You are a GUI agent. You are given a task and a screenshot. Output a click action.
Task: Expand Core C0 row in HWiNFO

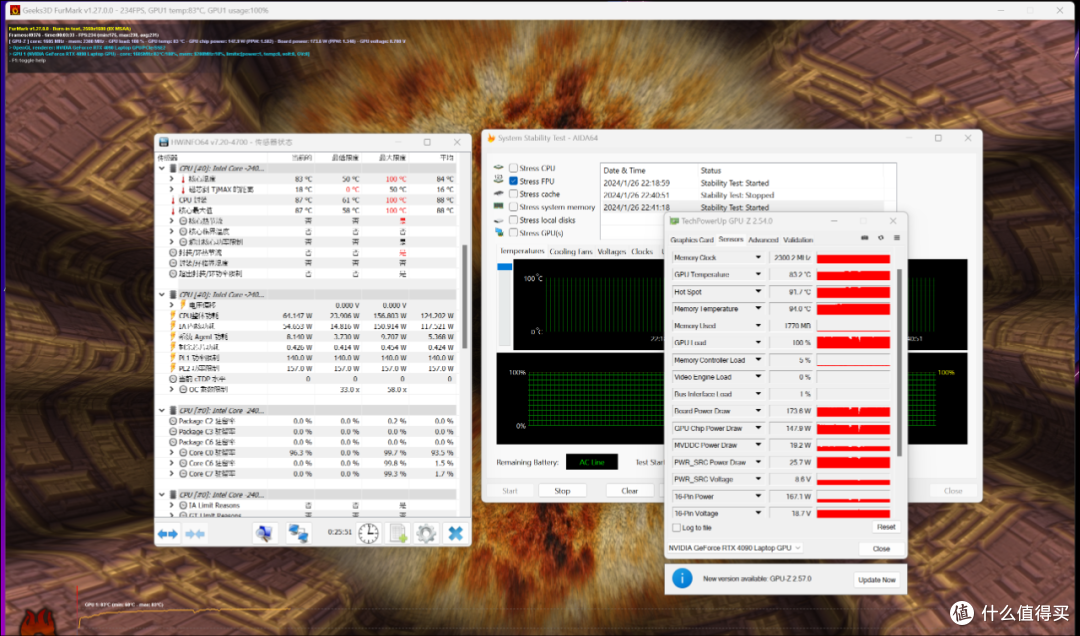tap(172, 453)
